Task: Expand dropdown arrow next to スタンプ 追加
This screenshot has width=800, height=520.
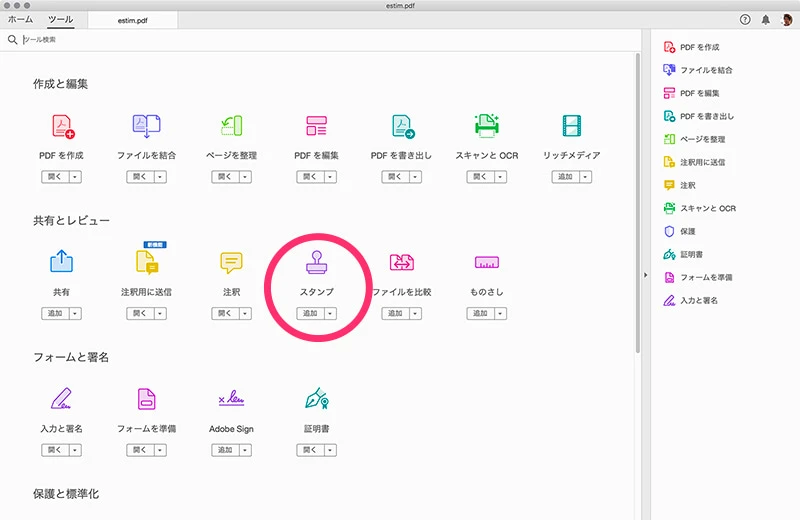Action: click(x=331, y=313)
